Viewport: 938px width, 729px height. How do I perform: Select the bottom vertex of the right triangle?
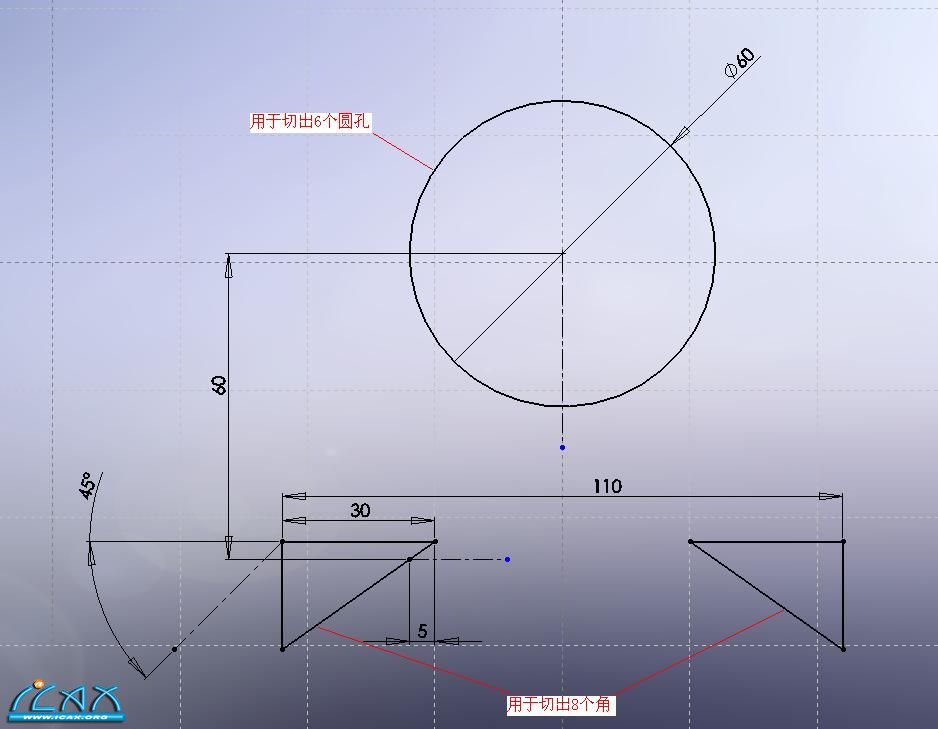click(843, 649)
